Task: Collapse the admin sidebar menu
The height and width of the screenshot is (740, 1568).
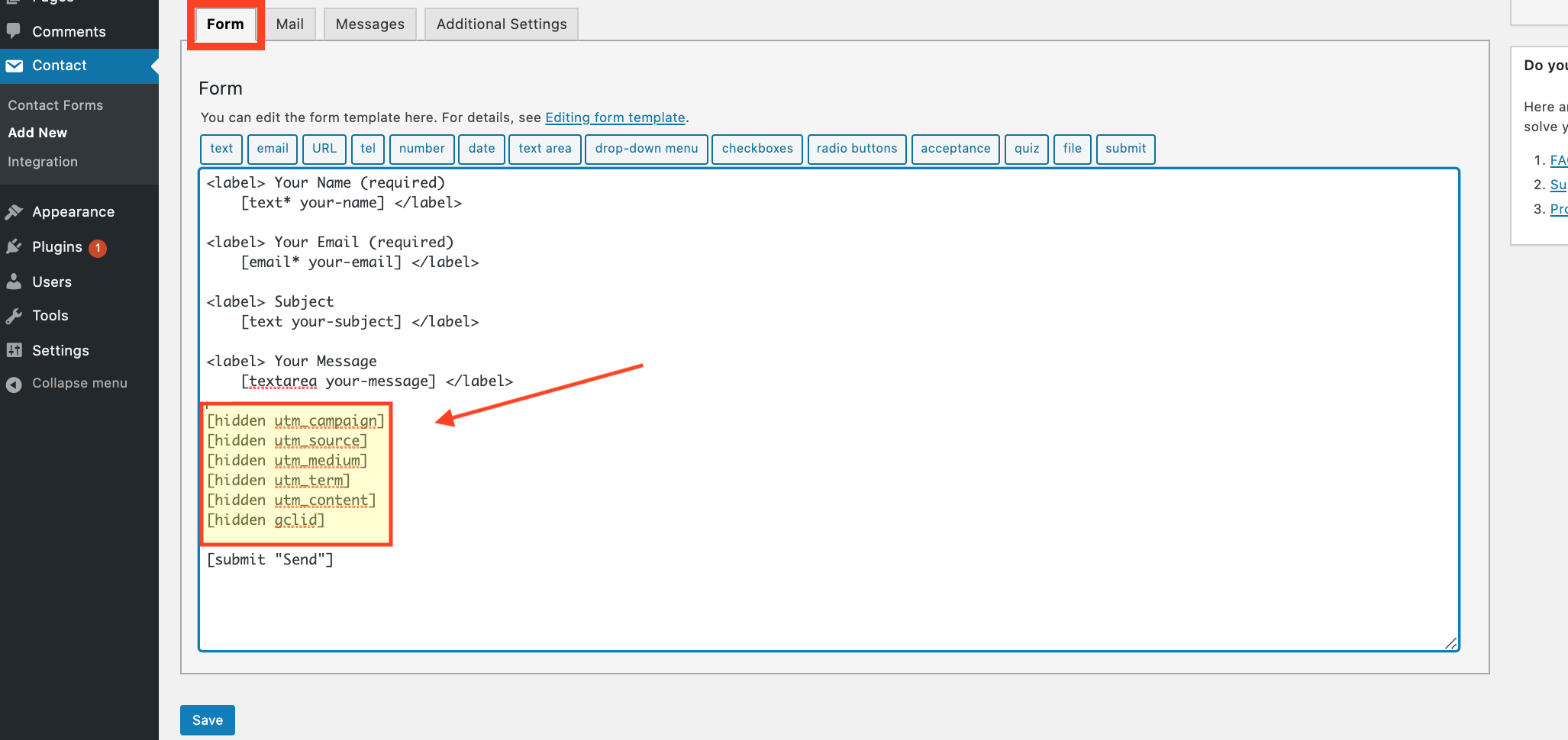Action: click(79, 382)
